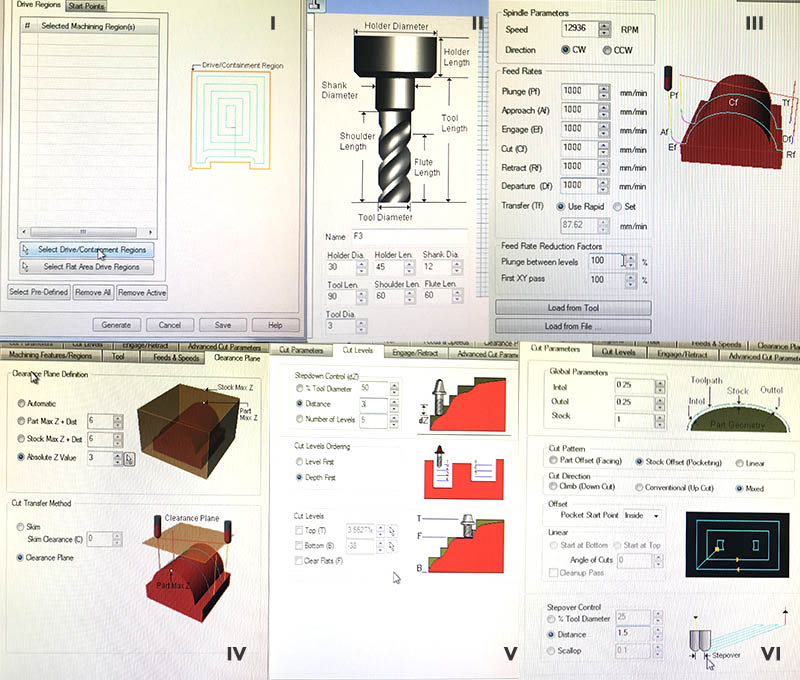Open Machining Features/Regions tab
This screenshot has height=680, width=800.
pyautogui.click(x=51, y=355)
